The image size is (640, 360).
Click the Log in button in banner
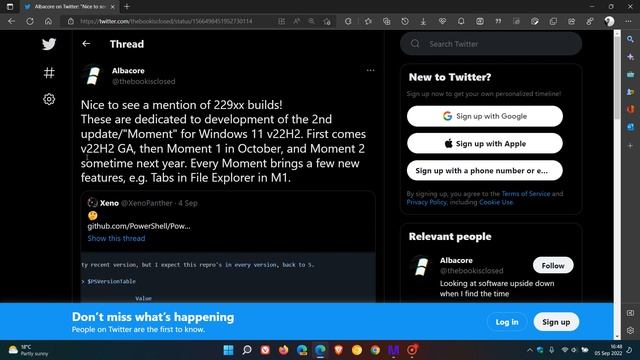[507, 322]
